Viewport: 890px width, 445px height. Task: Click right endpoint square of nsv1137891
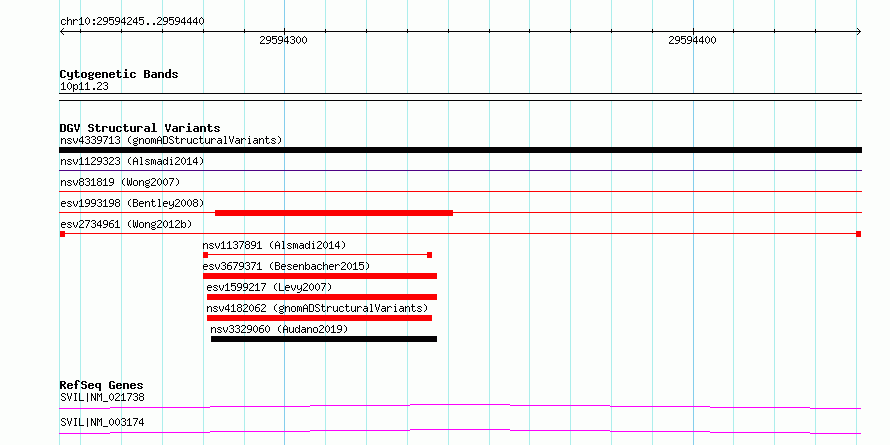430,255
